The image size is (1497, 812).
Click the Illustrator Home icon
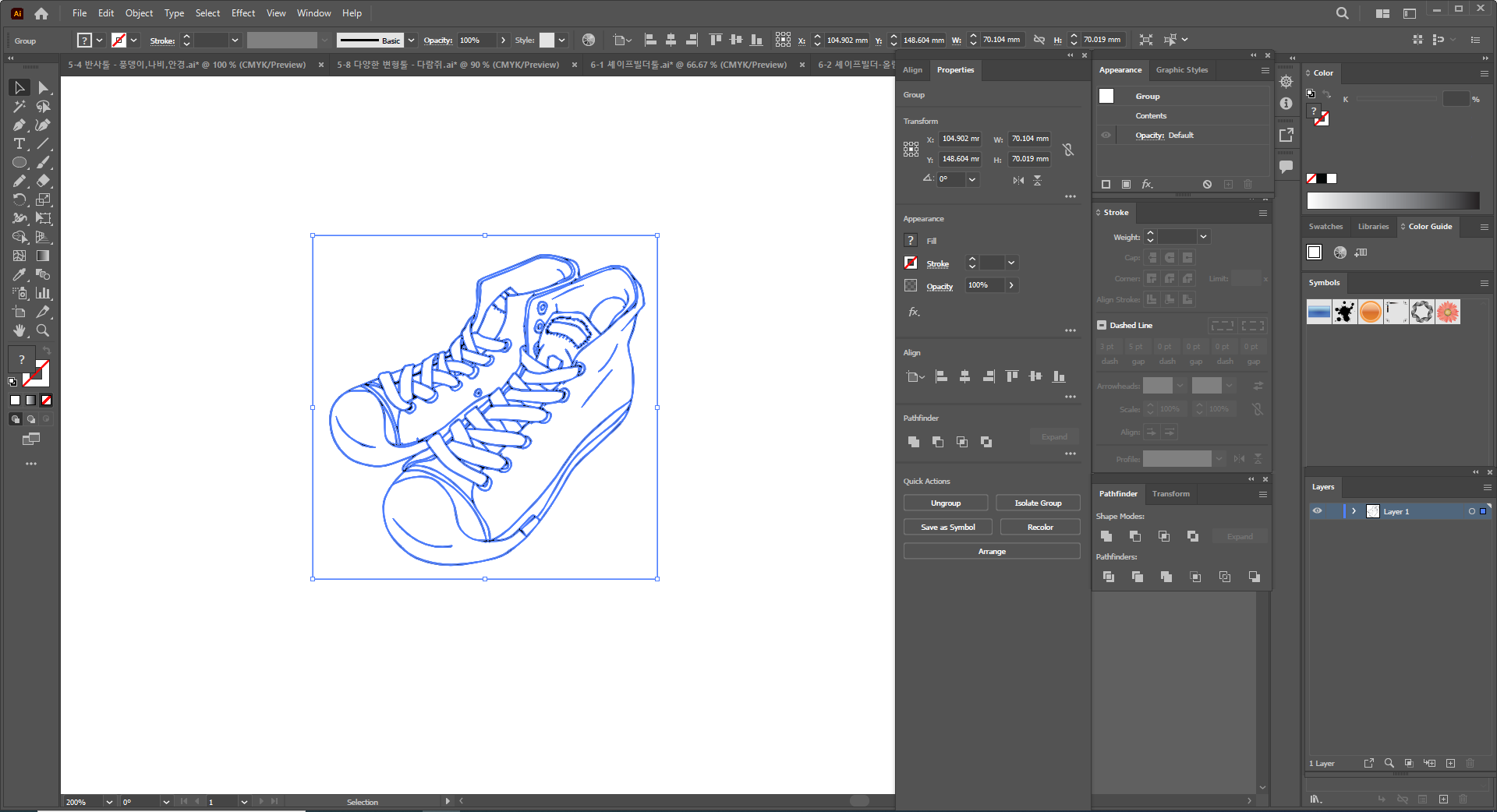pos(41,13)
